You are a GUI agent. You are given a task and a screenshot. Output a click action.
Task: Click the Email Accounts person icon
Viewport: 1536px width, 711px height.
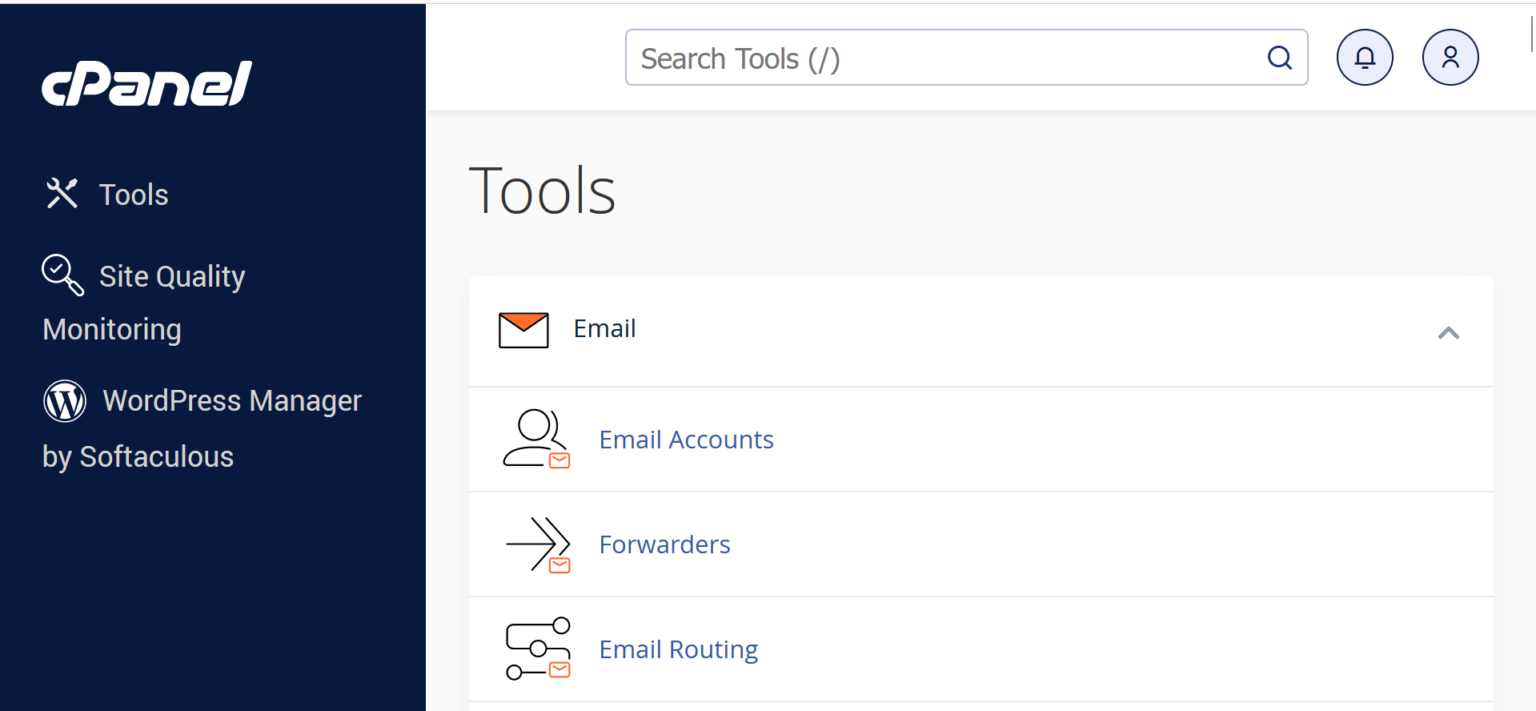[536, 439]
